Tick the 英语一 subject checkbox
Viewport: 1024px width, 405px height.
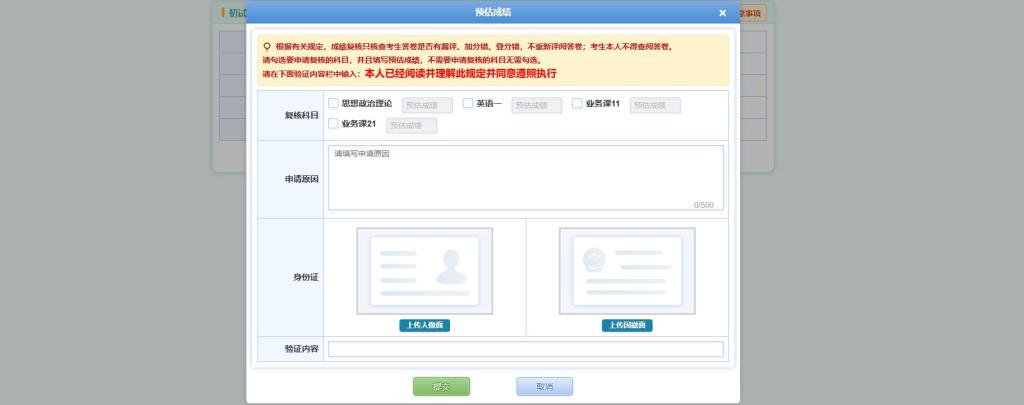tap(467, 103)
